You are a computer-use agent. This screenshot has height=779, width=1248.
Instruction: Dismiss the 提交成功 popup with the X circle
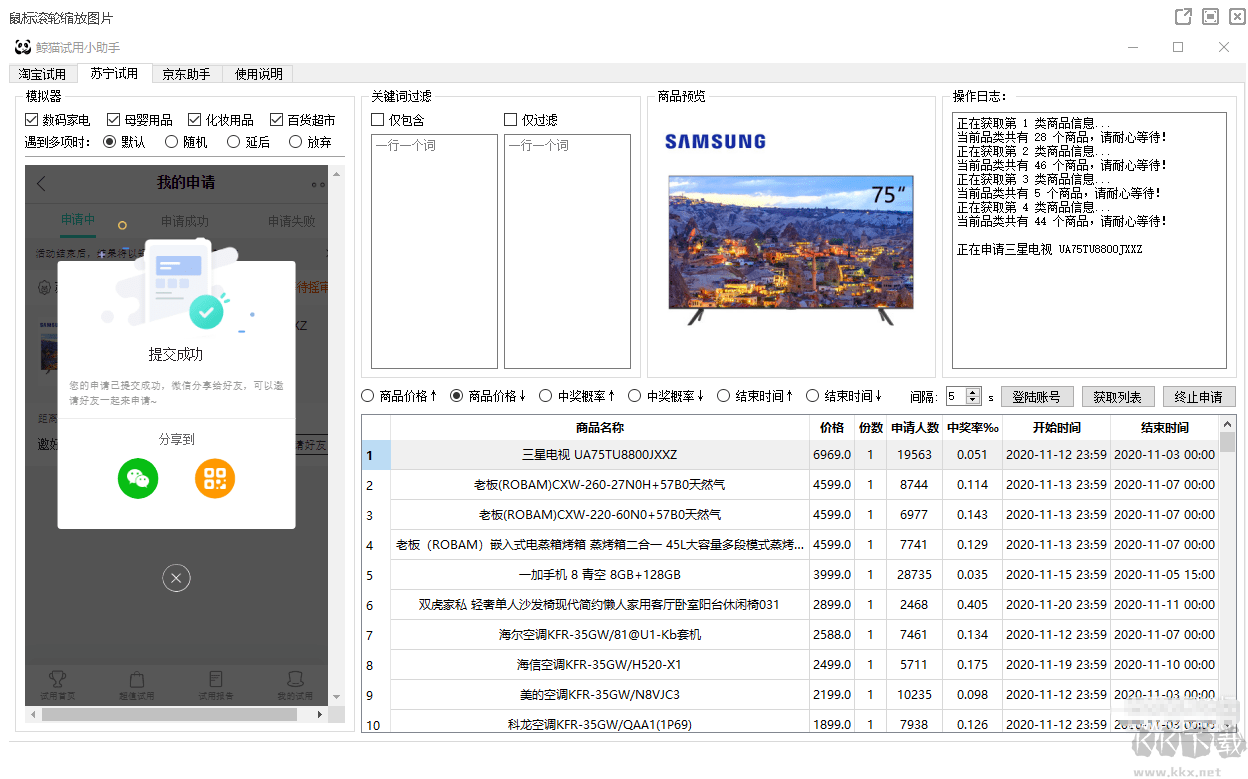176,577
